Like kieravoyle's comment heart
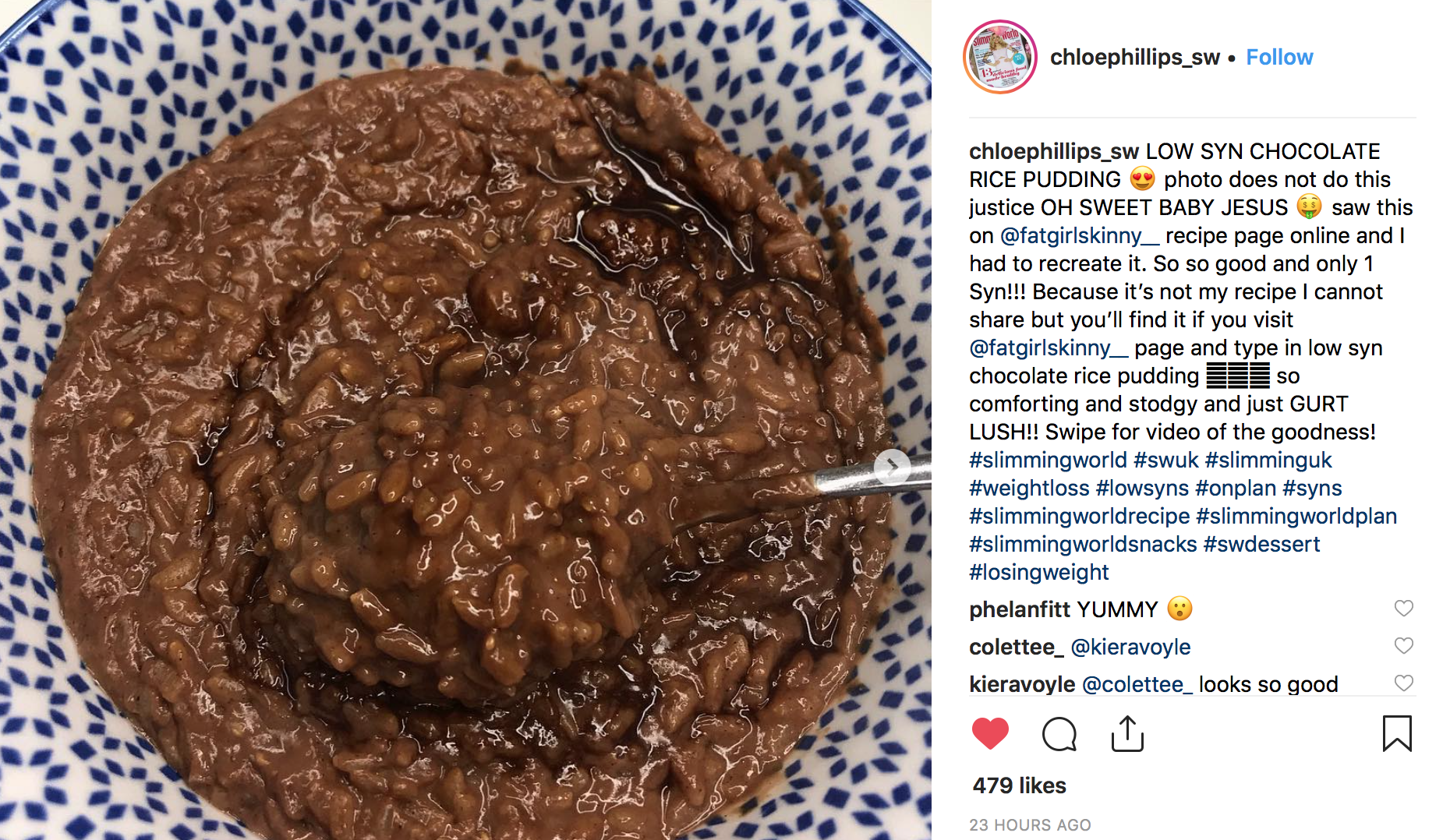Image resolution: width=1450 pixels, height=840 pixels. tap(1403, 683)
